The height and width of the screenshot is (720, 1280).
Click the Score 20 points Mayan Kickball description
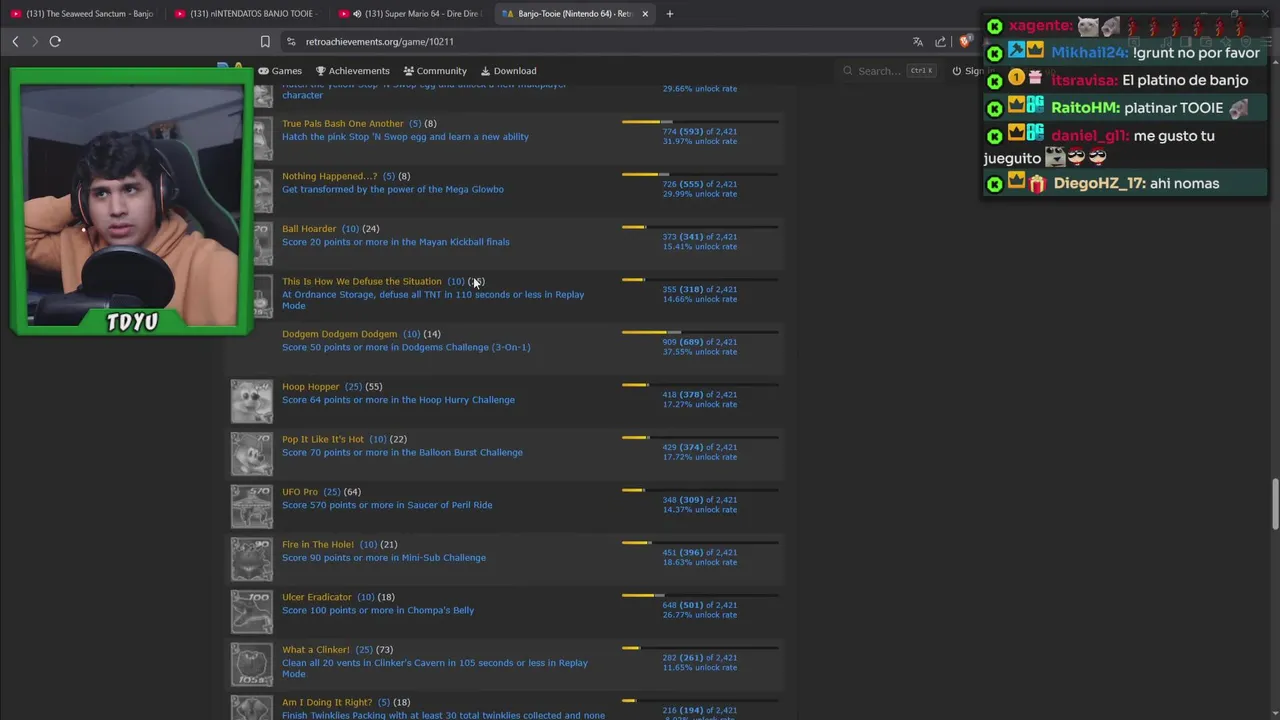click(x=396, y=242)
